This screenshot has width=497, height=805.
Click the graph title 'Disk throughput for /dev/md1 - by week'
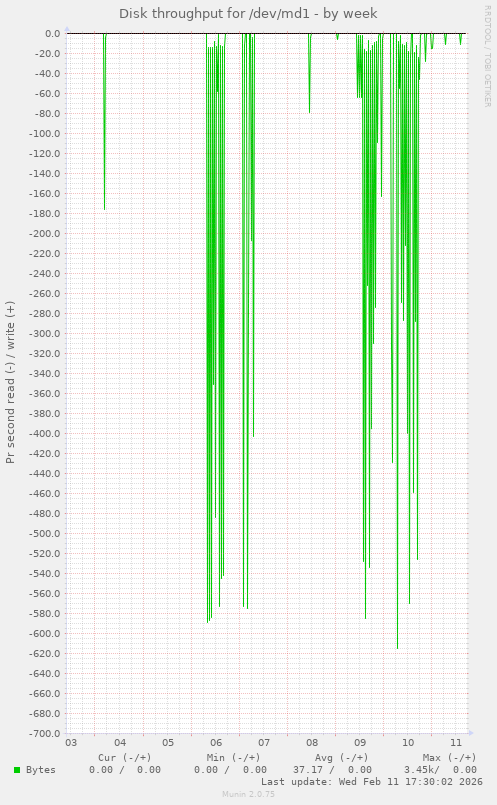click(248, 14)
